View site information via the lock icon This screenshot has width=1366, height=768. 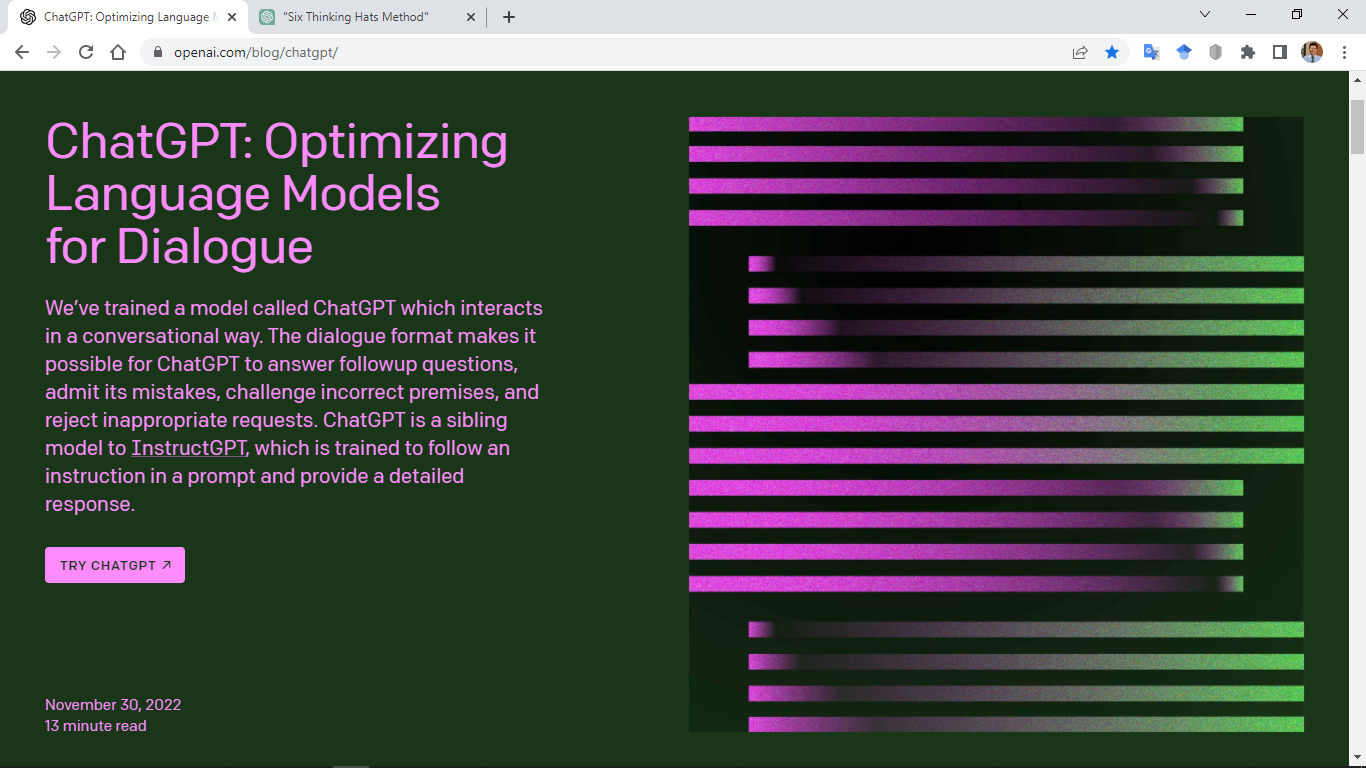pos(157,52)
